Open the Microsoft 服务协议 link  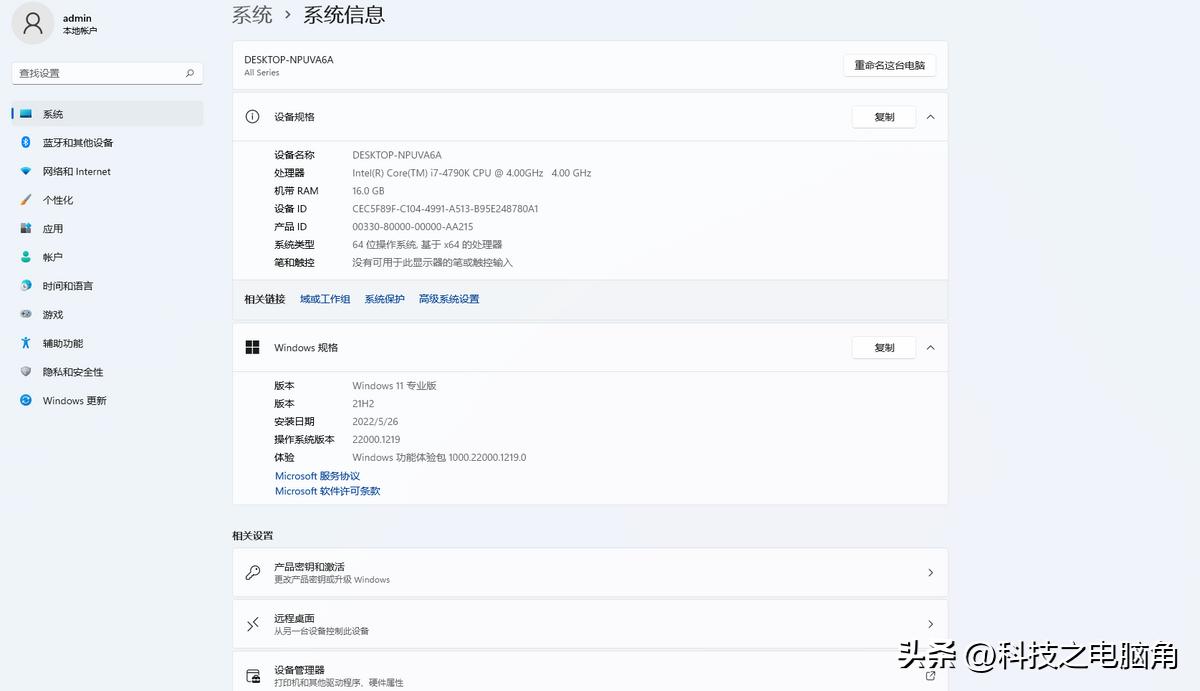pyautogui.click(x=317, y=475)
